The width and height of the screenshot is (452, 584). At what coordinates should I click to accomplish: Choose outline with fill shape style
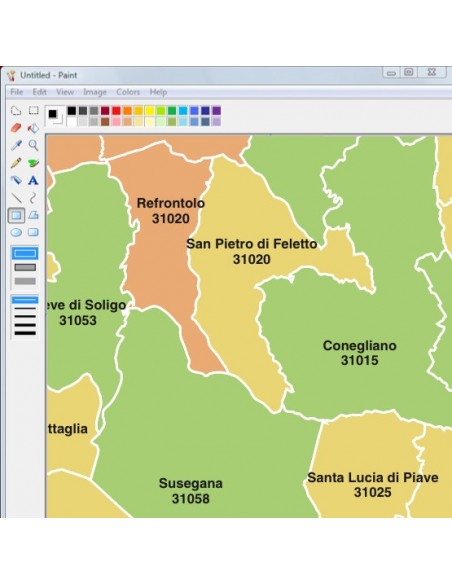tap(25, 267)
